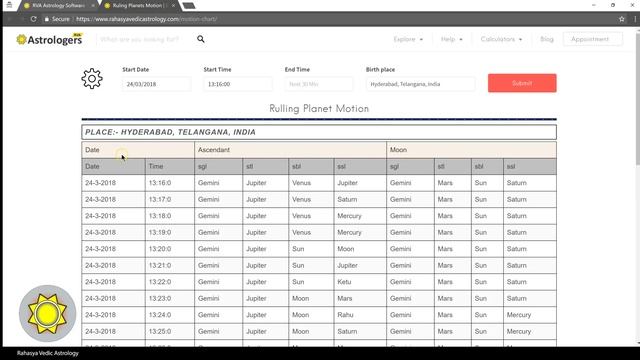This screenshot has width=640, height=360.
Task: Click the browser address bar URL
Action: (146, 19)
